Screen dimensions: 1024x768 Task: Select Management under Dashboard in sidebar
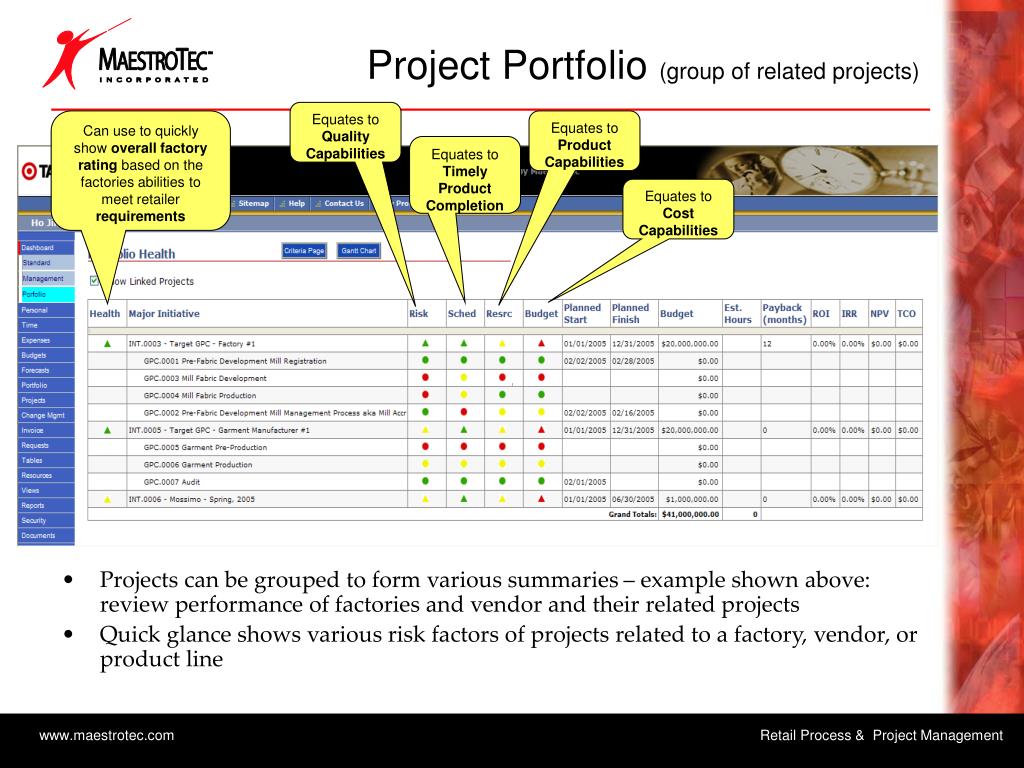(x=47, y=278)
